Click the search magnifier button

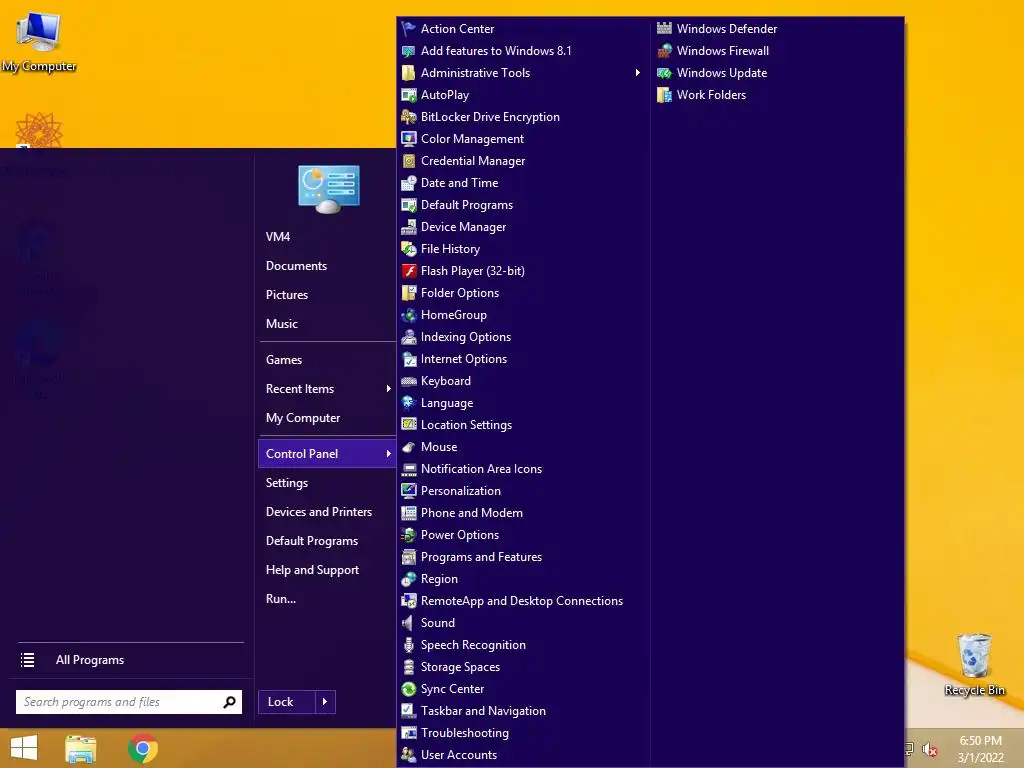coord(229,702)
